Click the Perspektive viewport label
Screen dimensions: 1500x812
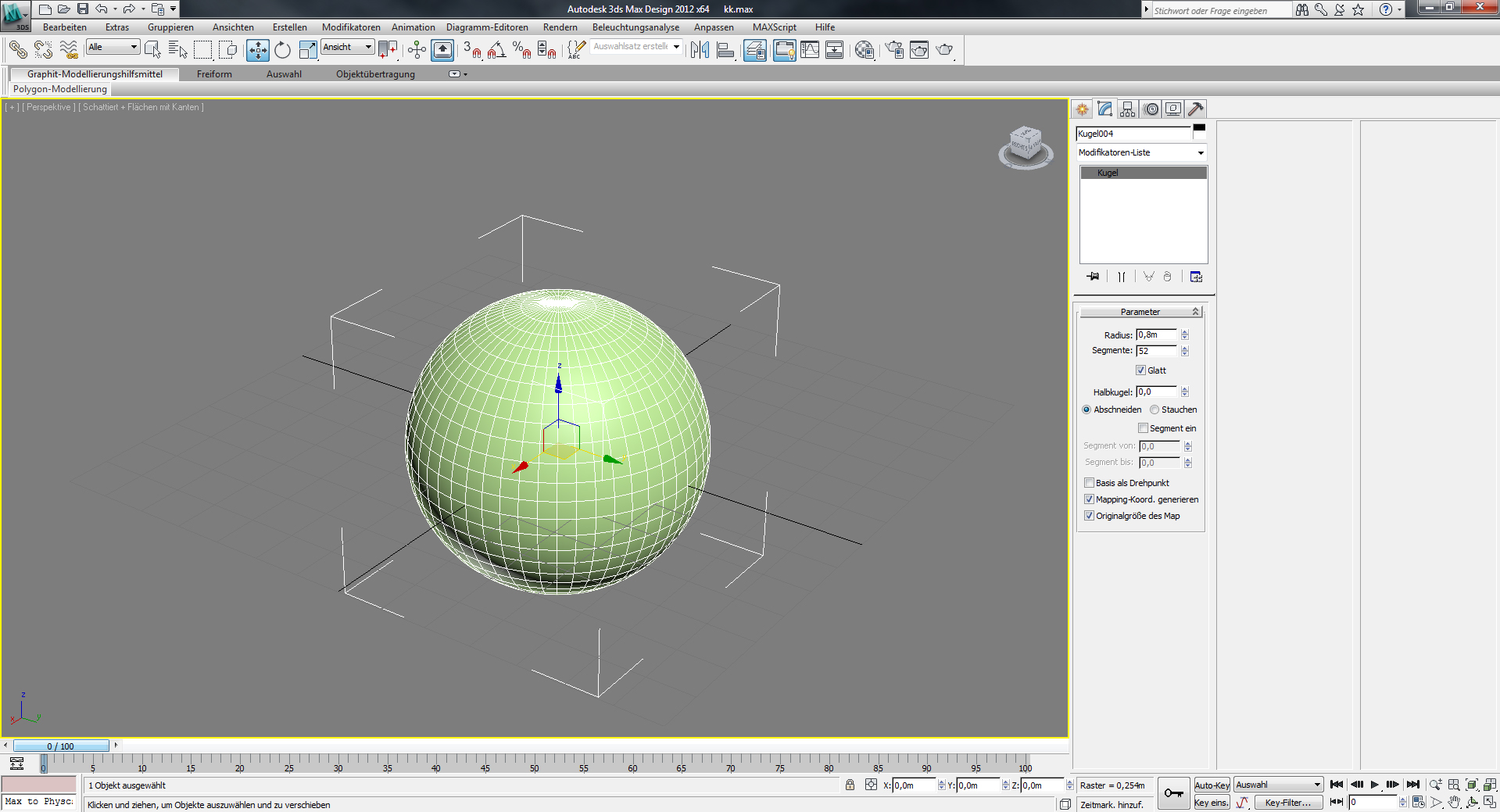point(49,107)
